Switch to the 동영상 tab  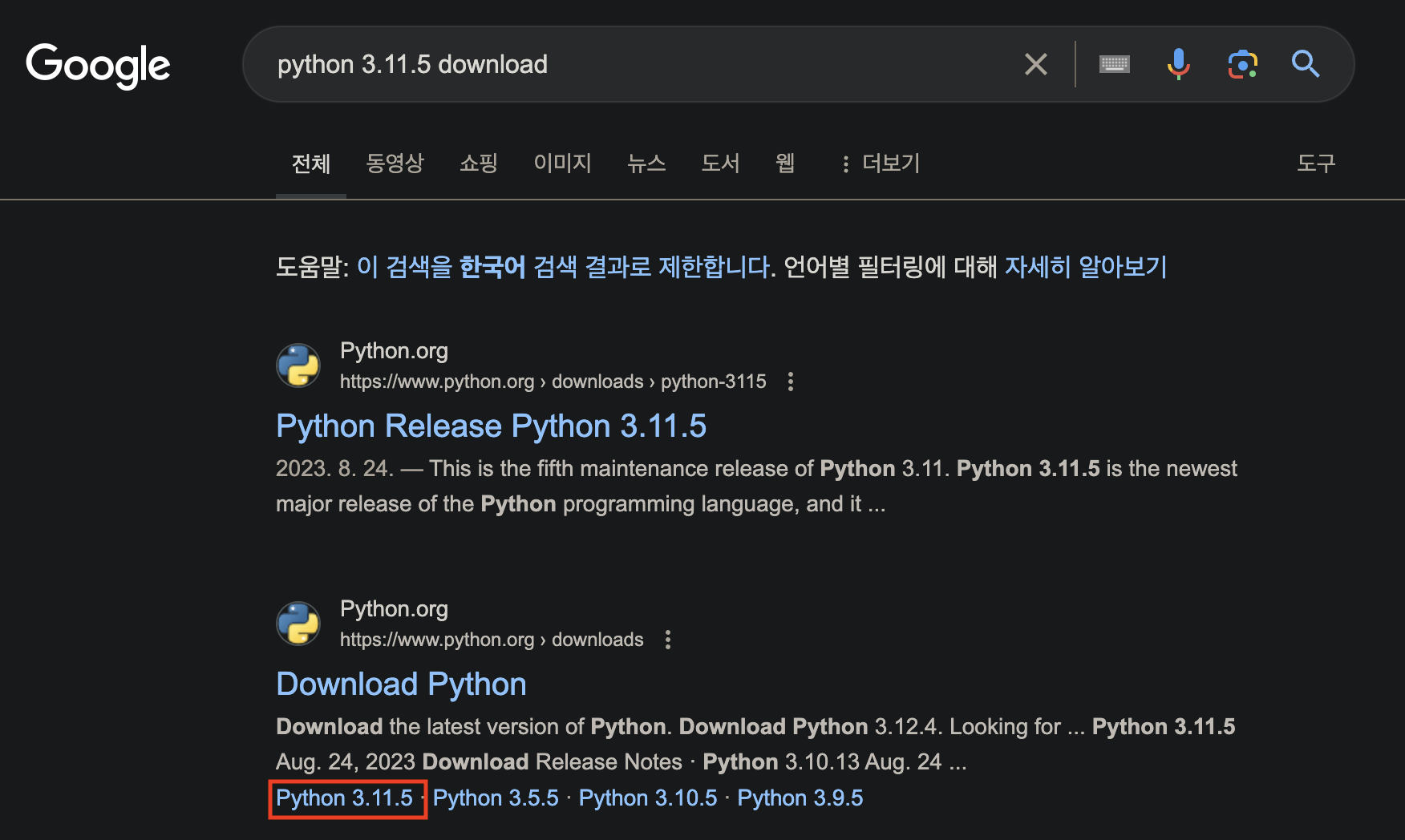pos(395,164)
